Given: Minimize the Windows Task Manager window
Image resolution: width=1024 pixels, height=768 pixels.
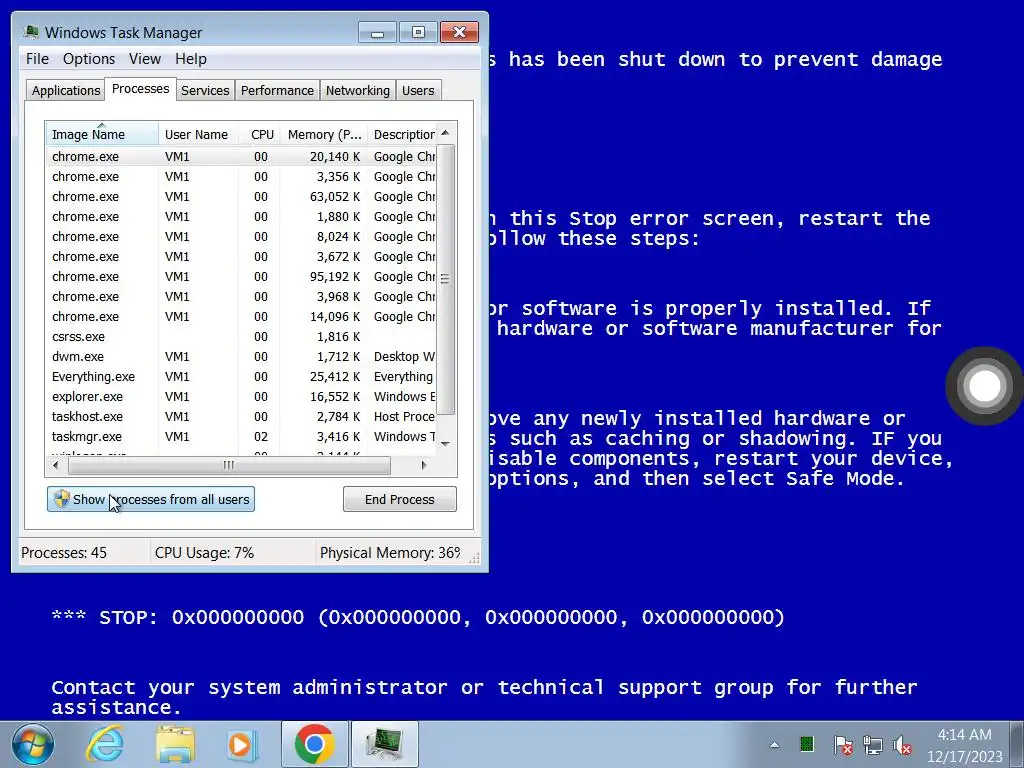Looking at the screenshot, I should 377,33.
